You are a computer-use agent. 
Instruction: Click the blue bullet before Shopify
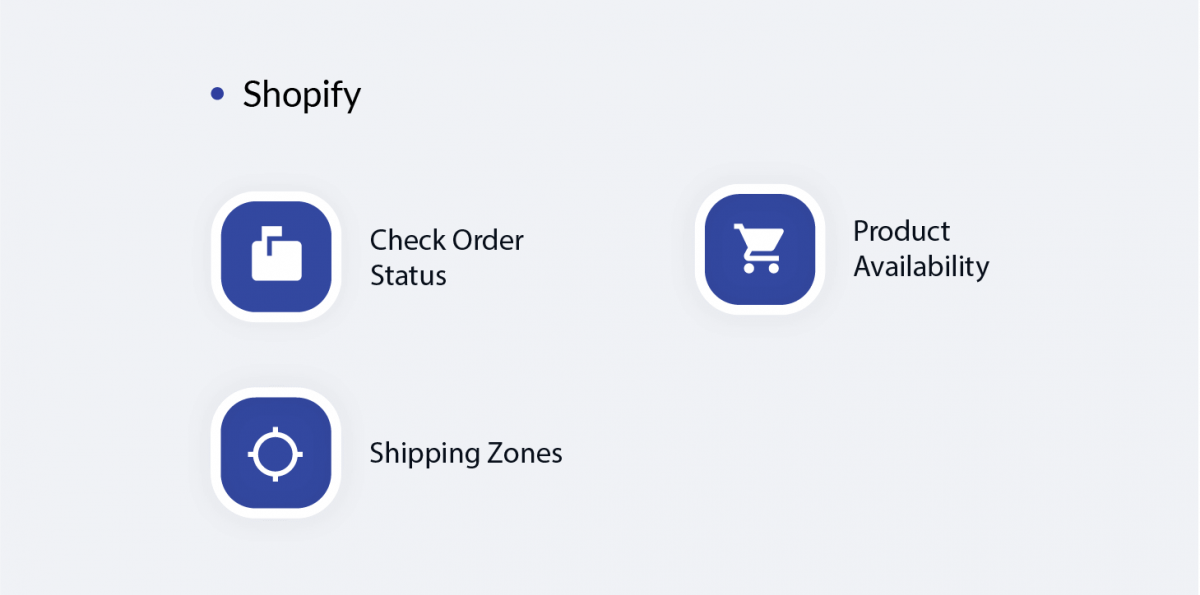click(218, 95)
